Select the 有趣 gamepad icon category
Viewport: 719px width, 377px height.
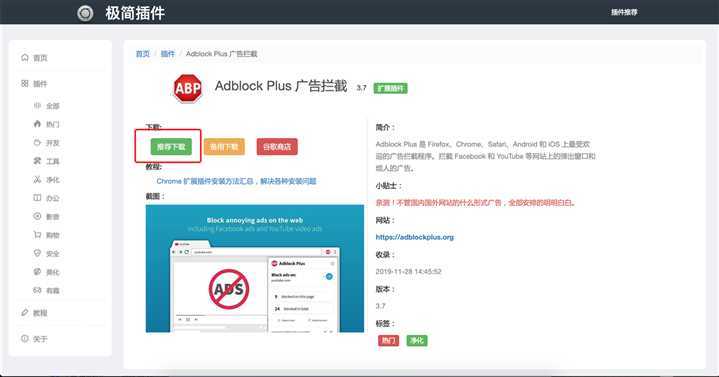pyautogui.click(x=38, y=290)
